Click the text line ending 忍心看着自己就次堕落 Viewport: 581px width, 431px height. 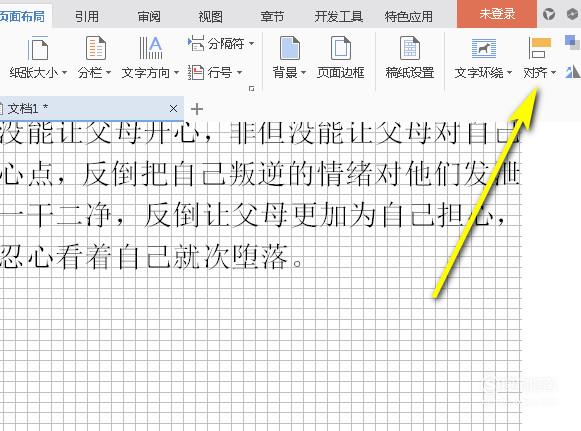point(151,256)
